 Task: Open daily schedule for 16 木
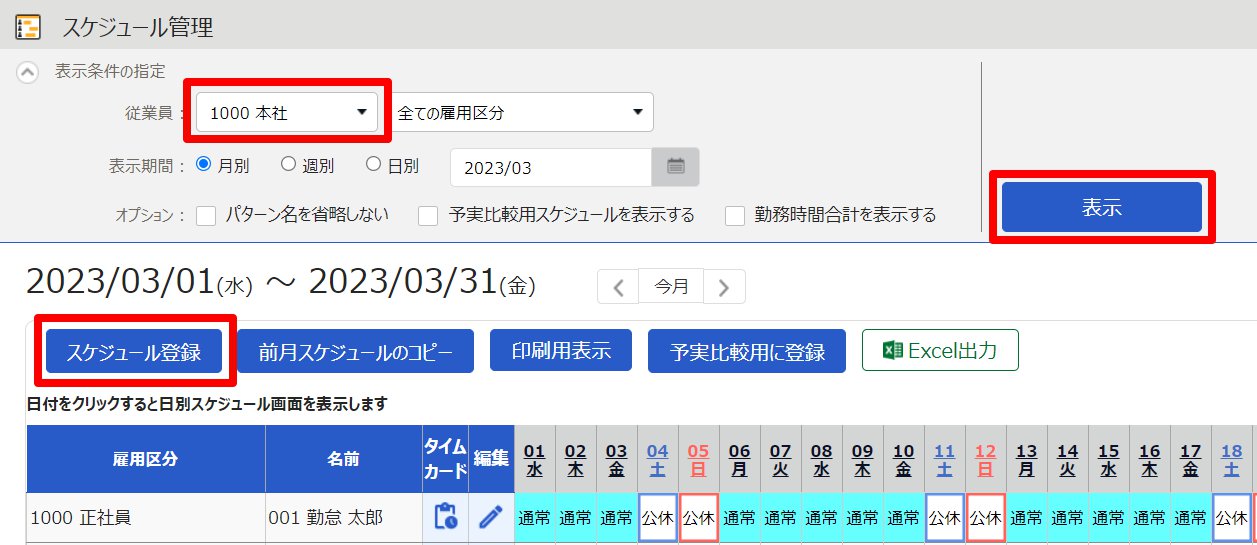(x=1150, y=459)
